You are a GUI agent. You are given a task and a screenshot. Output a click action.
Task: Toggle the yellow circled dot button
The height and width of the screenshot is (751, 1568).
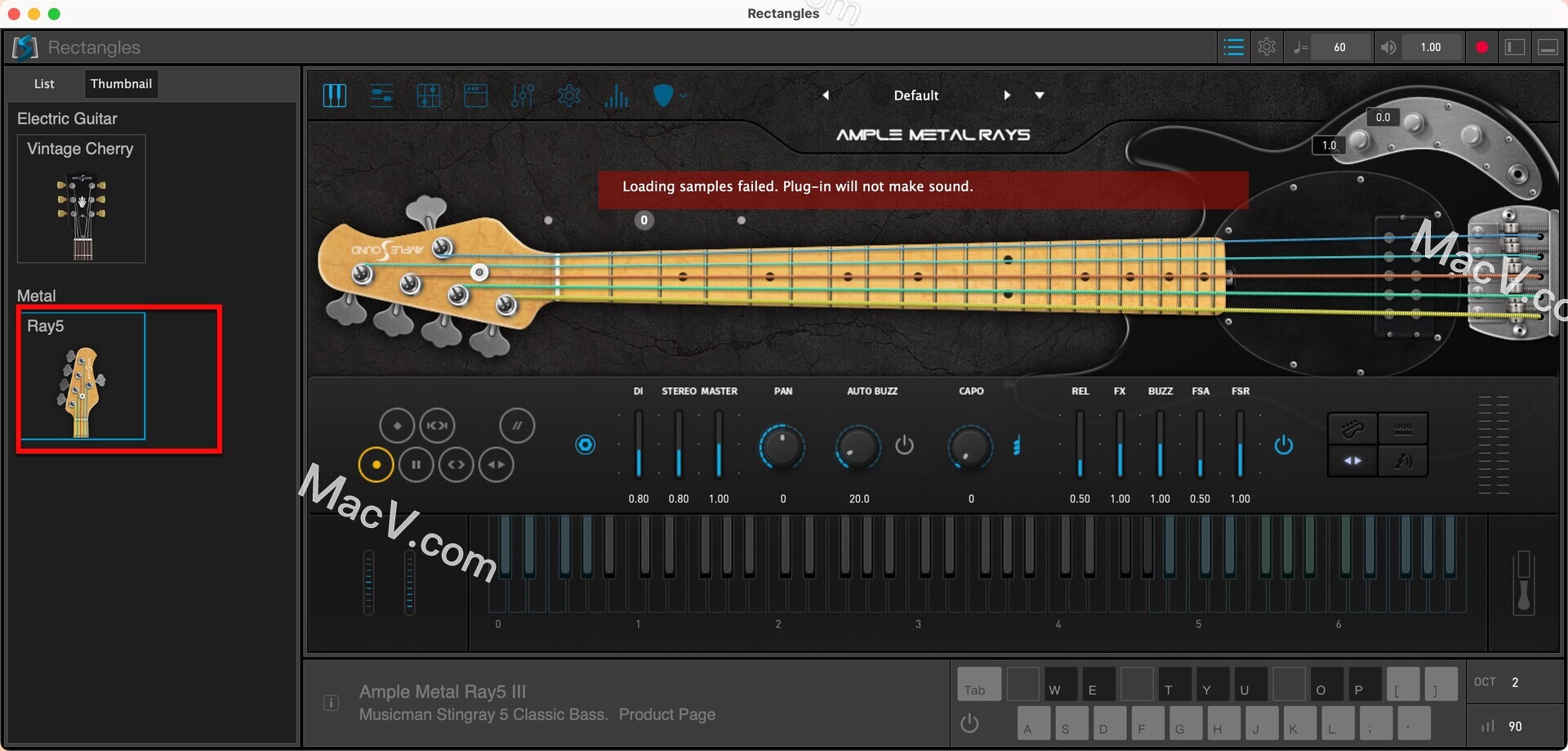[x=376, y=465]
